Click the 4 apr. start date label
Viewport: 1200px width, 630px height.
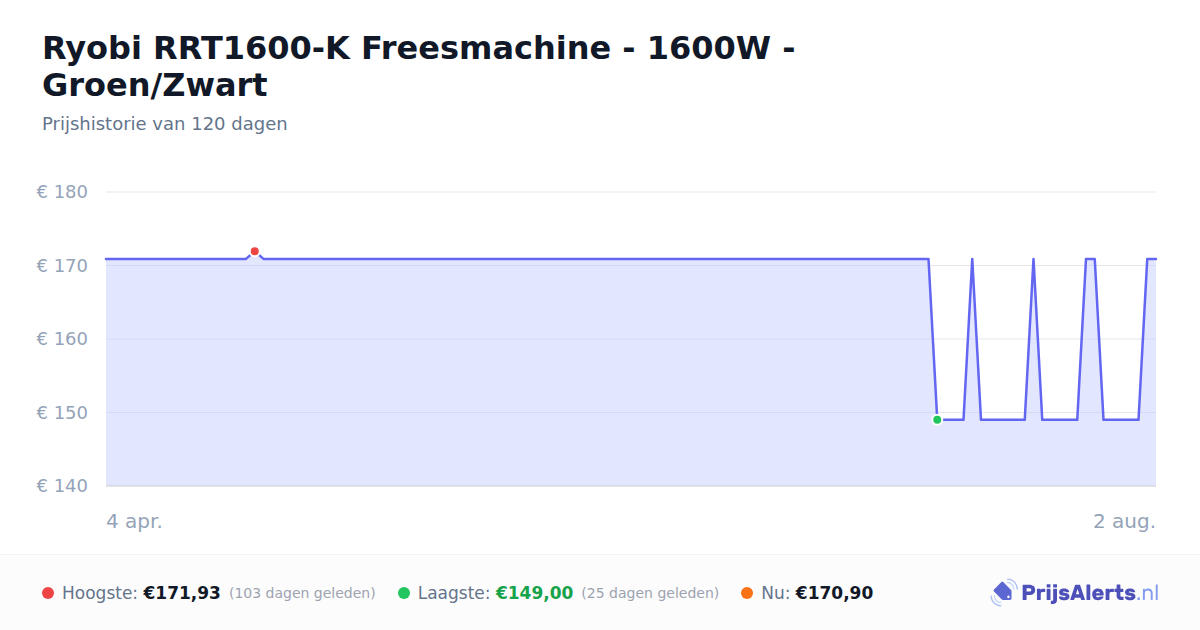(x=134, y=522)
